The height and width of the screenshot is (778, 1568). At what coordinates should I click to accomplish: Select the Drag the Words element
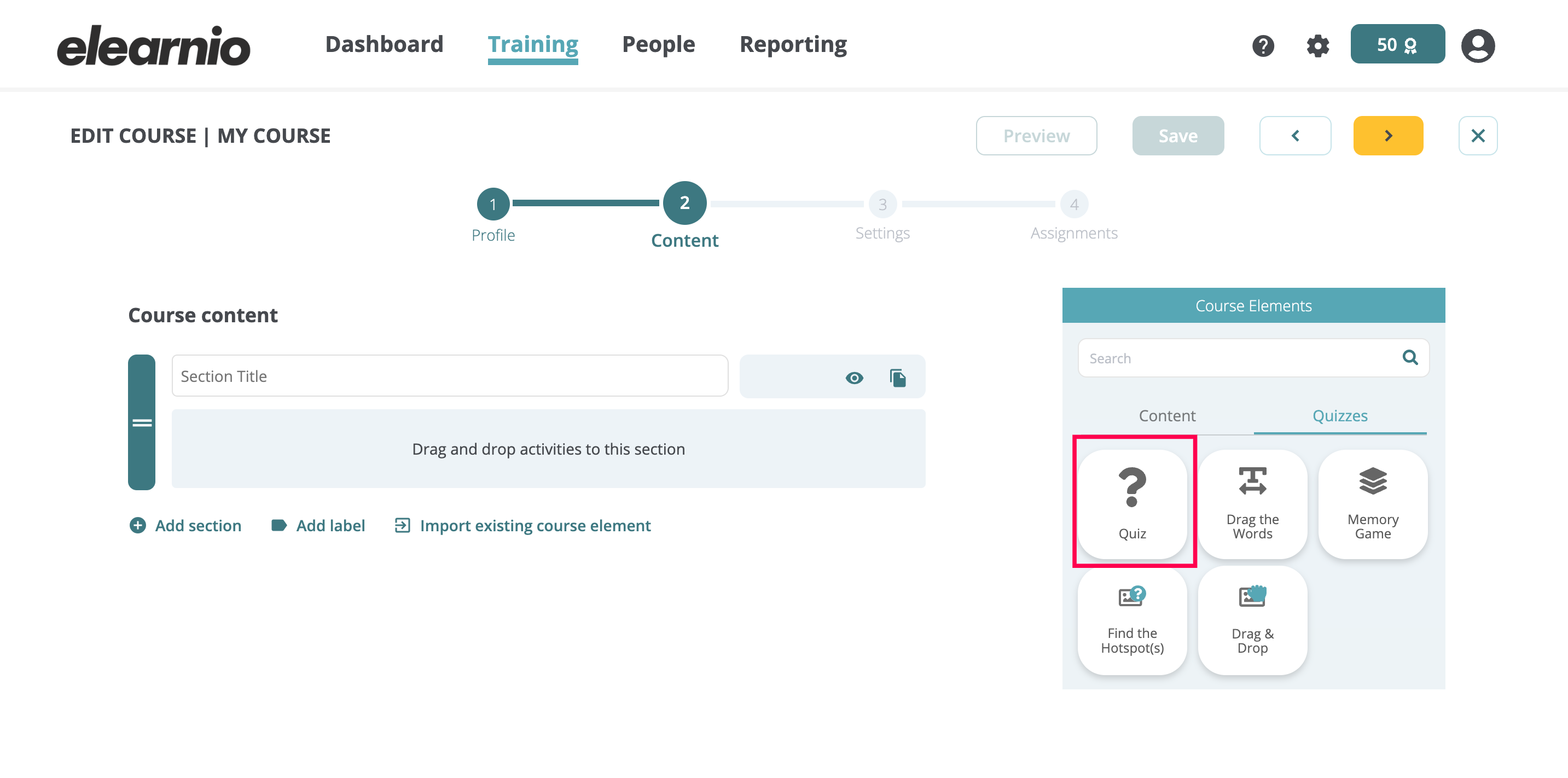[x=1253, y=504]
